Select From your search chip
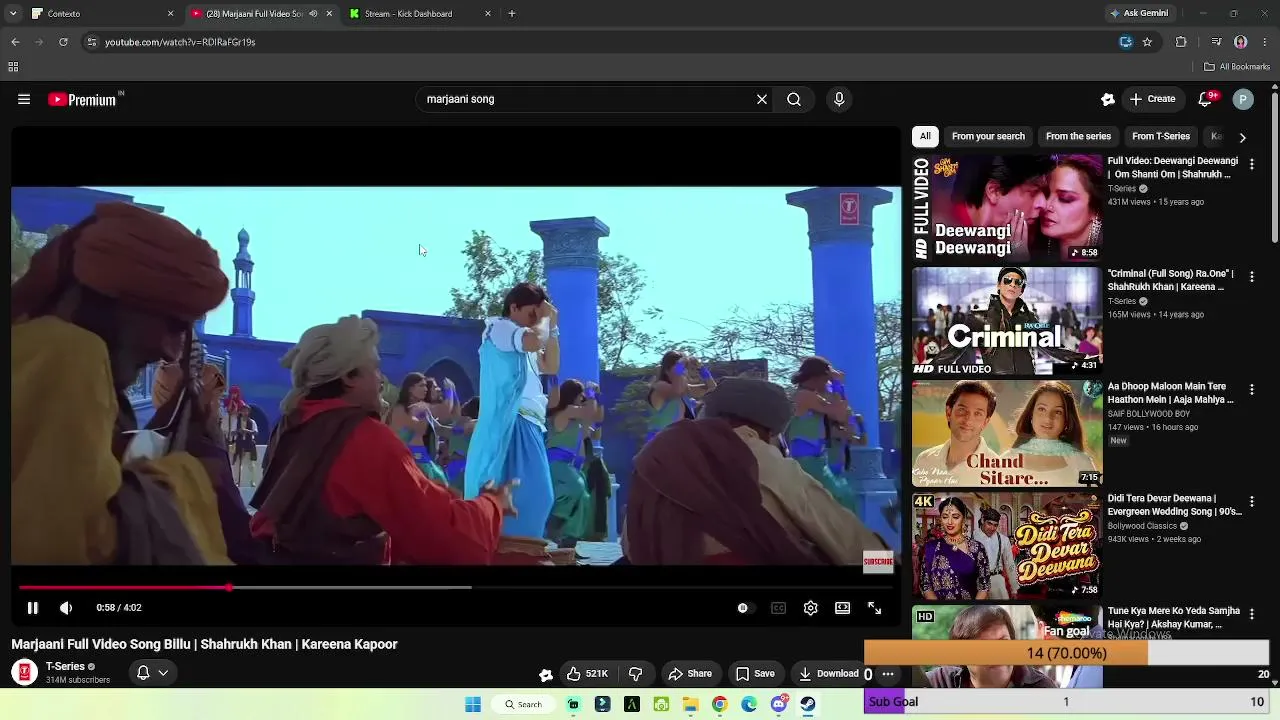Image resolution: width=1280 pixels, height=720 pixels. tap(988, 136)
